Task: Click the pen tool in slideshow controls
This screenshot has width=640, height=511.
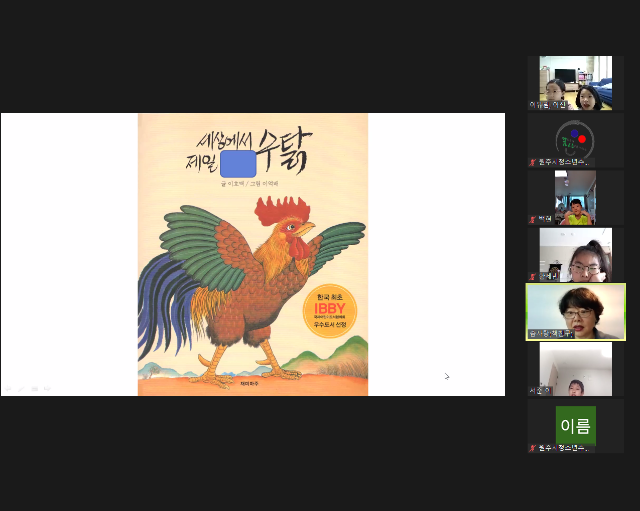Action: (21, 389)
